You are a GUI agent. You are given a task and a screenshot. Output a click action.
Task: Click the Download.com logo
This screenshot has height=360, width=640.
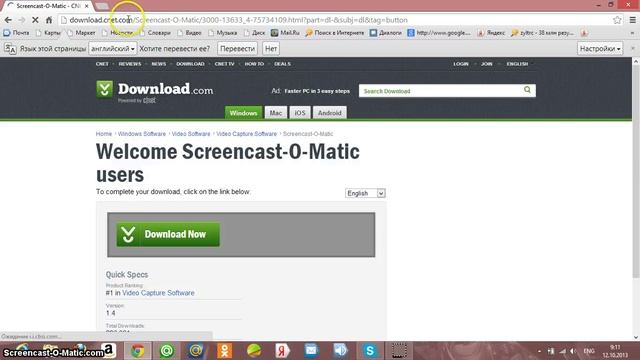155,90
